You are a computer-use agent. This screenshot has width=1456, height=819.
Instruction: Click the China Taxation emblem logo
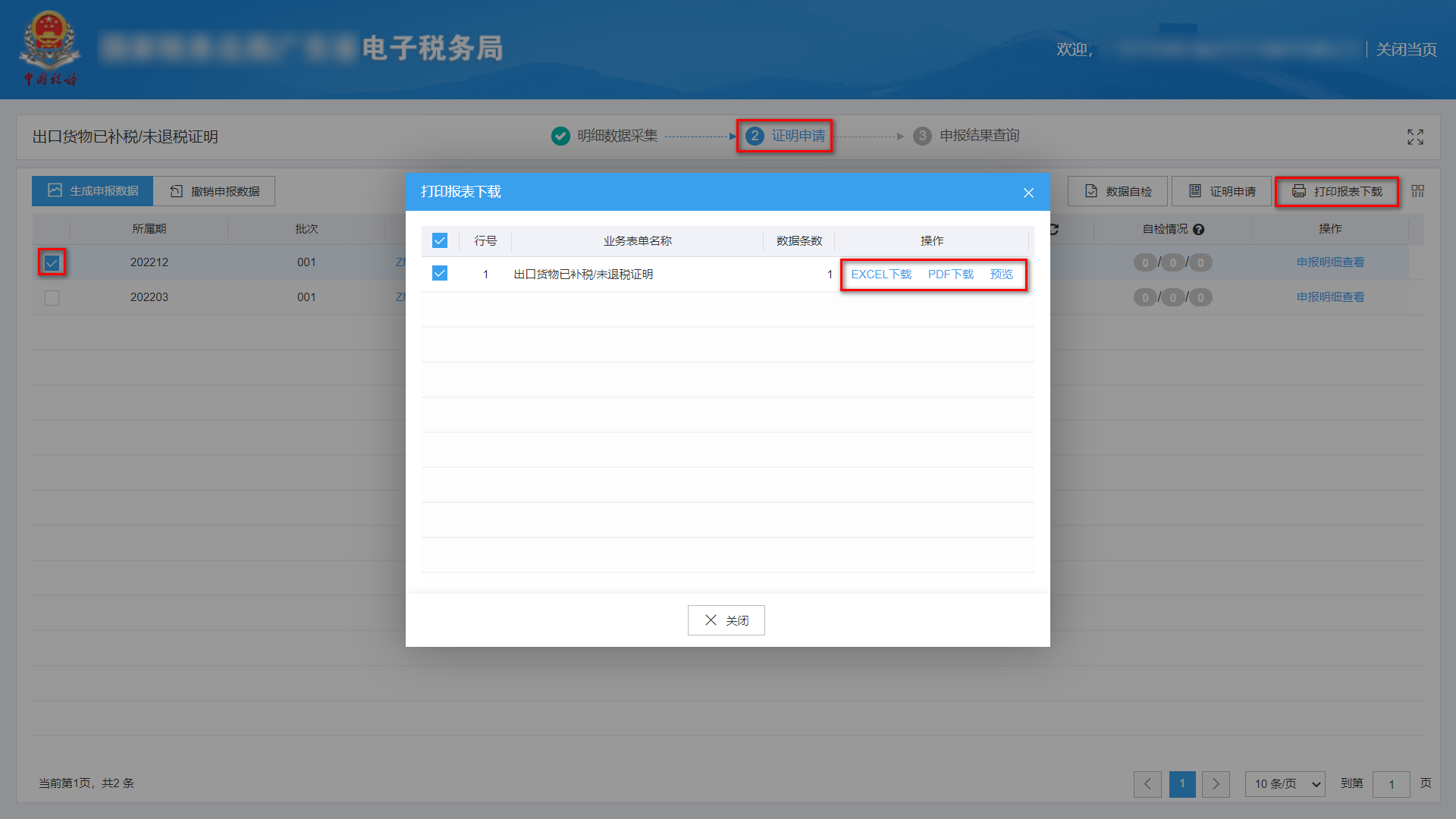tap(50, 45)
